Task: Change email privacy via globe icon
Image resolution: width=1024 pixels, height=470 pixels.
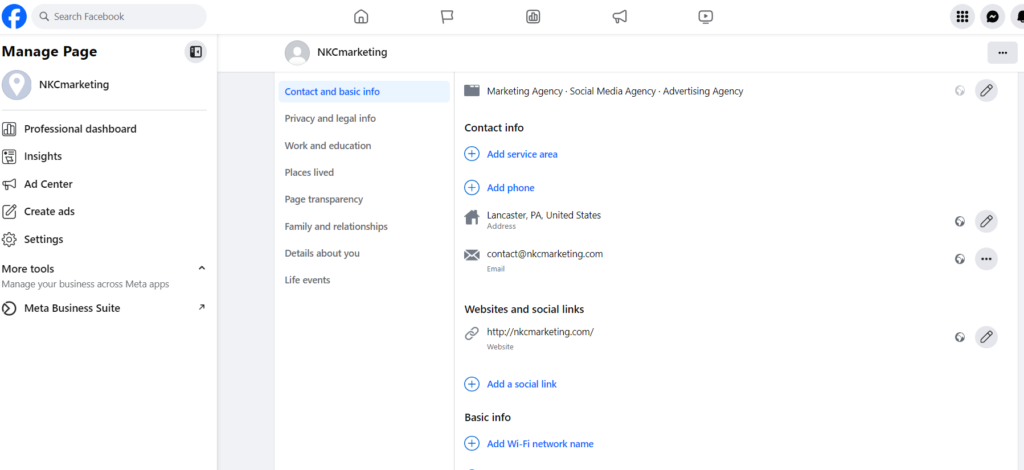Action: pos(960,259)
